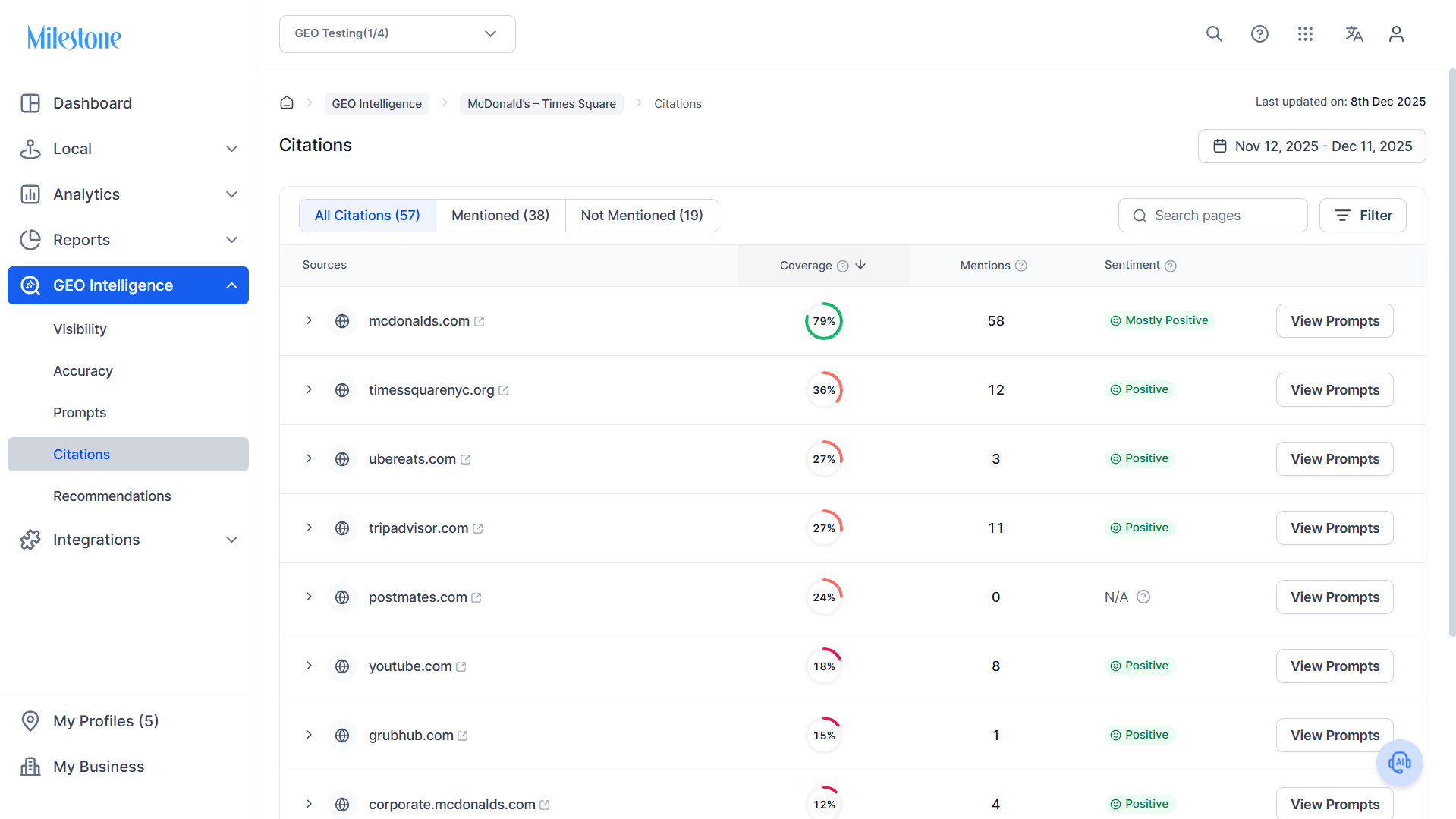Image resolution: width=1456 pixels, height=819 pixels.
Task: Switch to Not Mentioned (19) tab
Action: 642,216
